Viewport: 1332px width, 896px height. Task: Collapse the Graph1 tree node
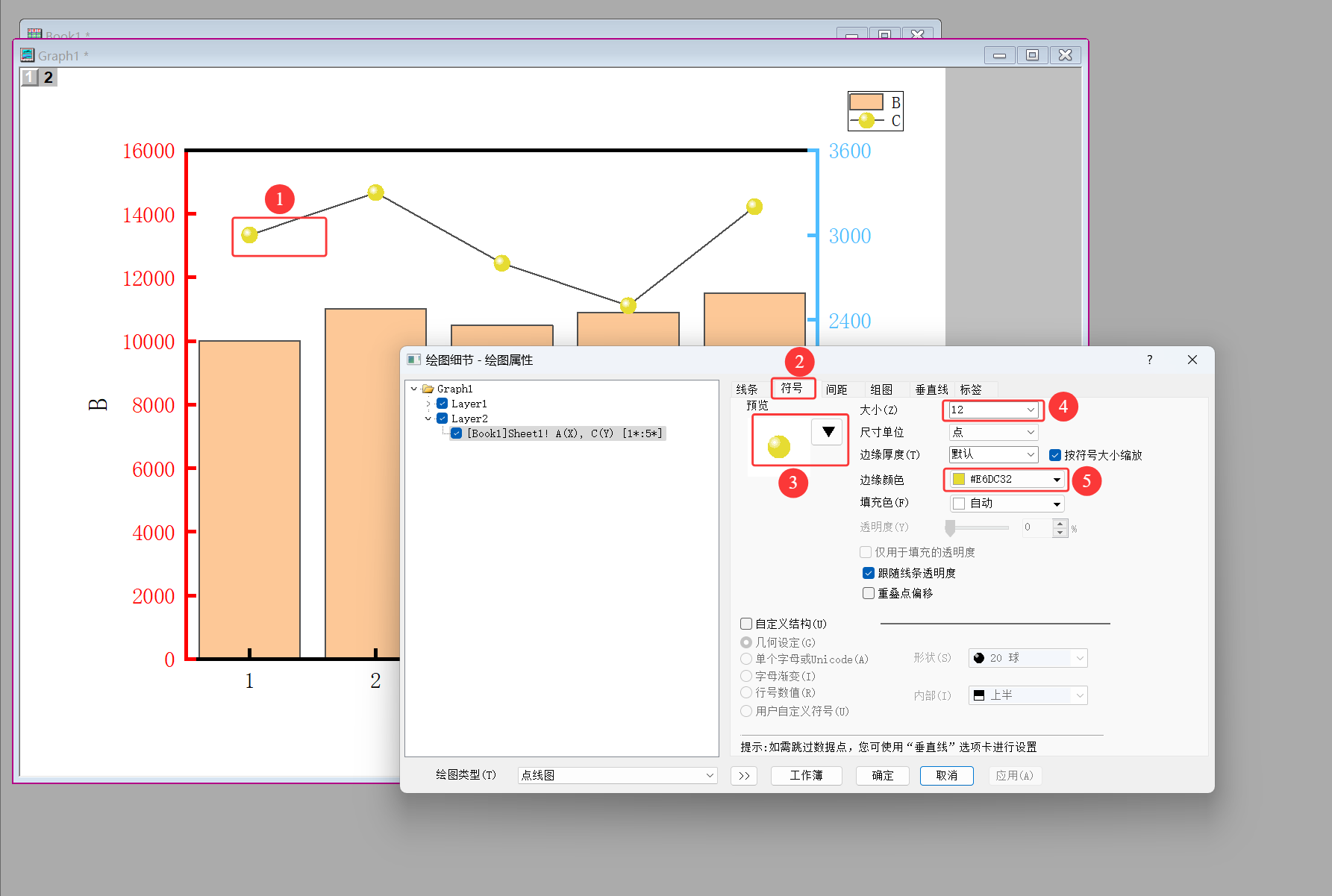tap(414, 389)
